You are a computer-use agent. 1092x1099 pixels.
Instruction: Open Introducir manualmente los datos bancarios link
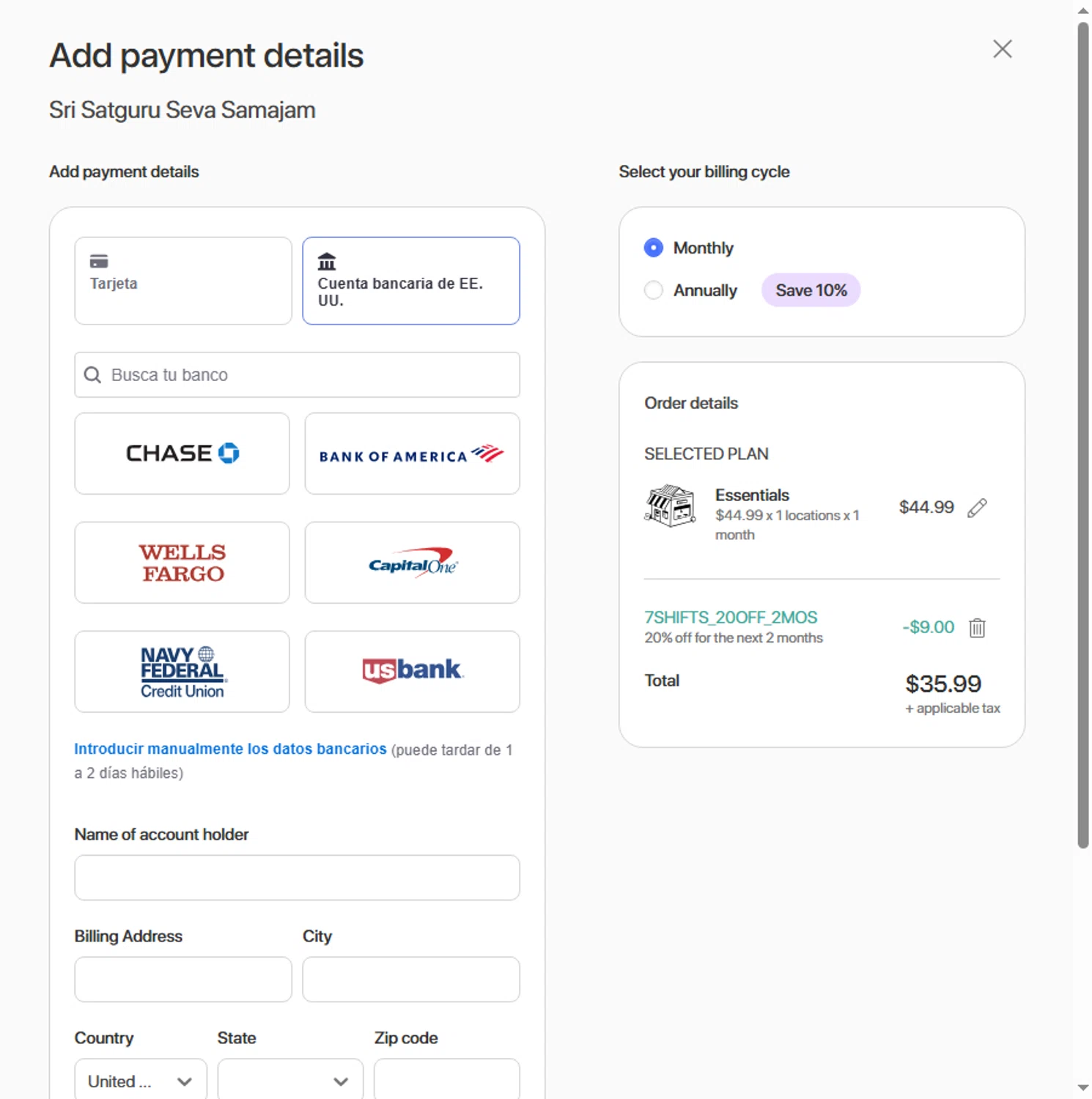[230, 749]
